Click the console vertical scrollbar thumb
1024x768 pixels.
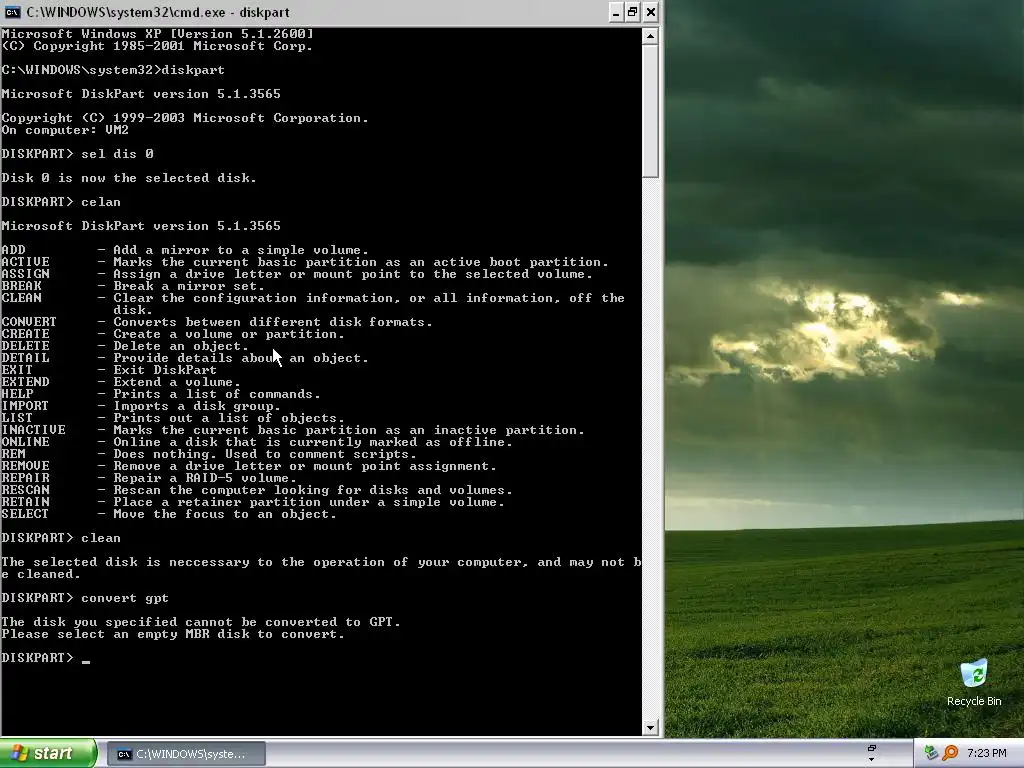click(650, 110)
